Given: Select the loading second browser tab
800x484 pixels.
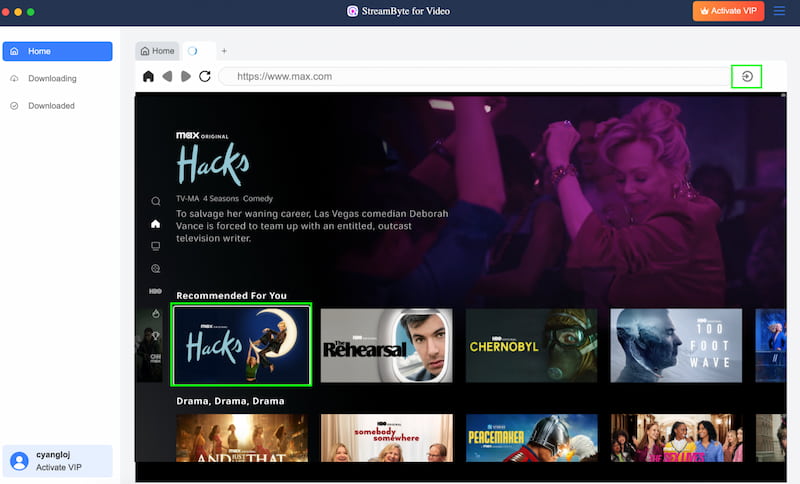Looking at the screenshot, I should 199,51.
